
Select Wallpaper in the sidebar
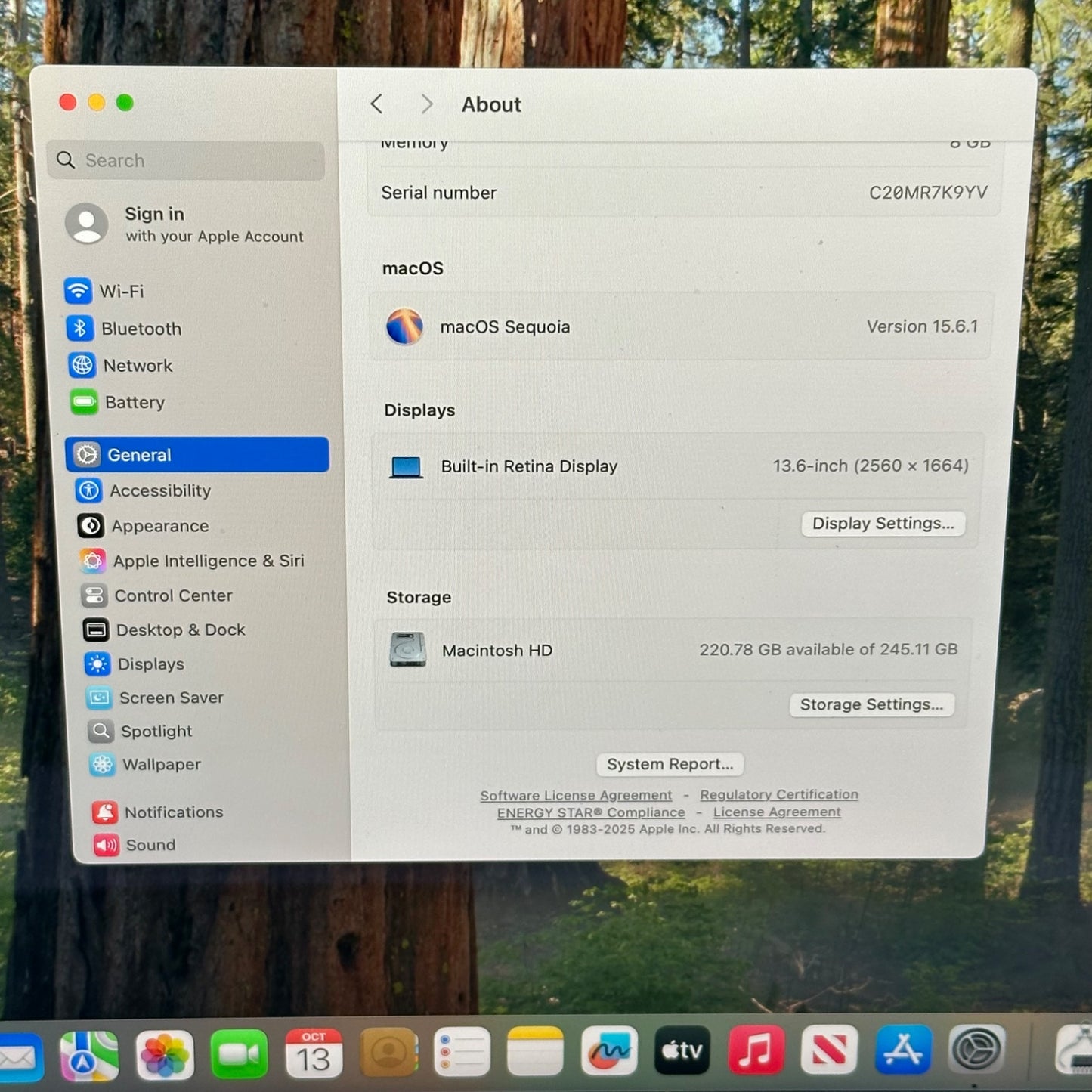pos(161,765)
